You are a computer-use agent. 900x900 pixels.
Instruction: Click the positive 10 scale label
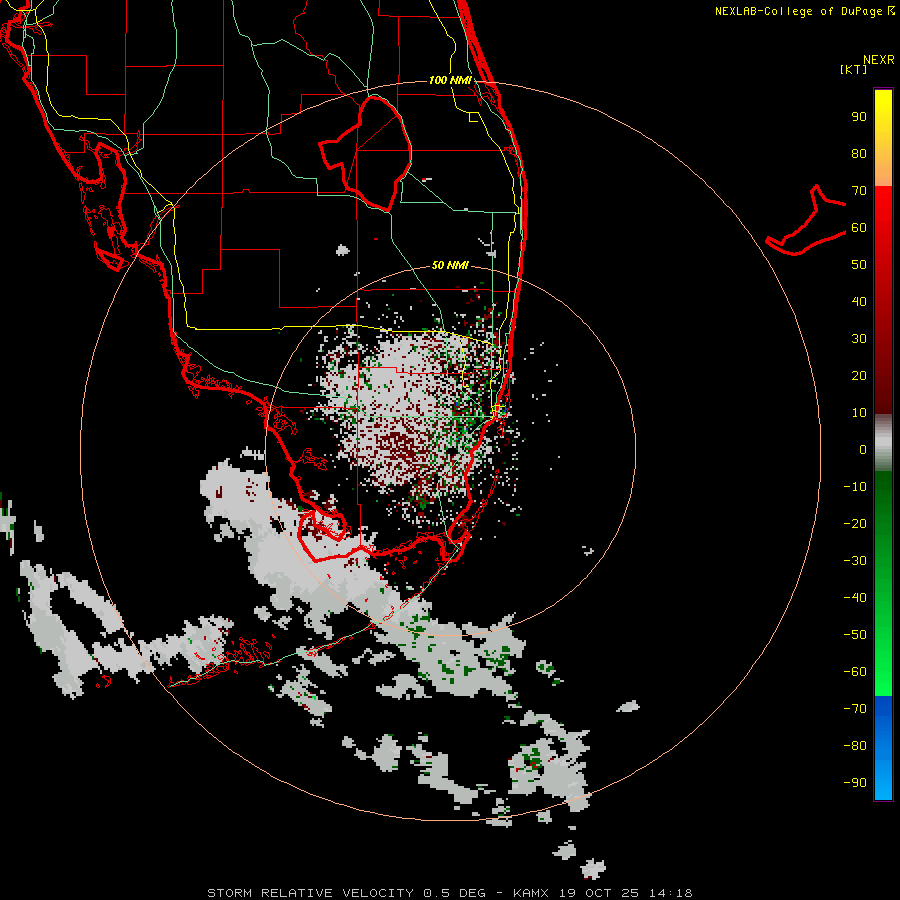point(859,413)
